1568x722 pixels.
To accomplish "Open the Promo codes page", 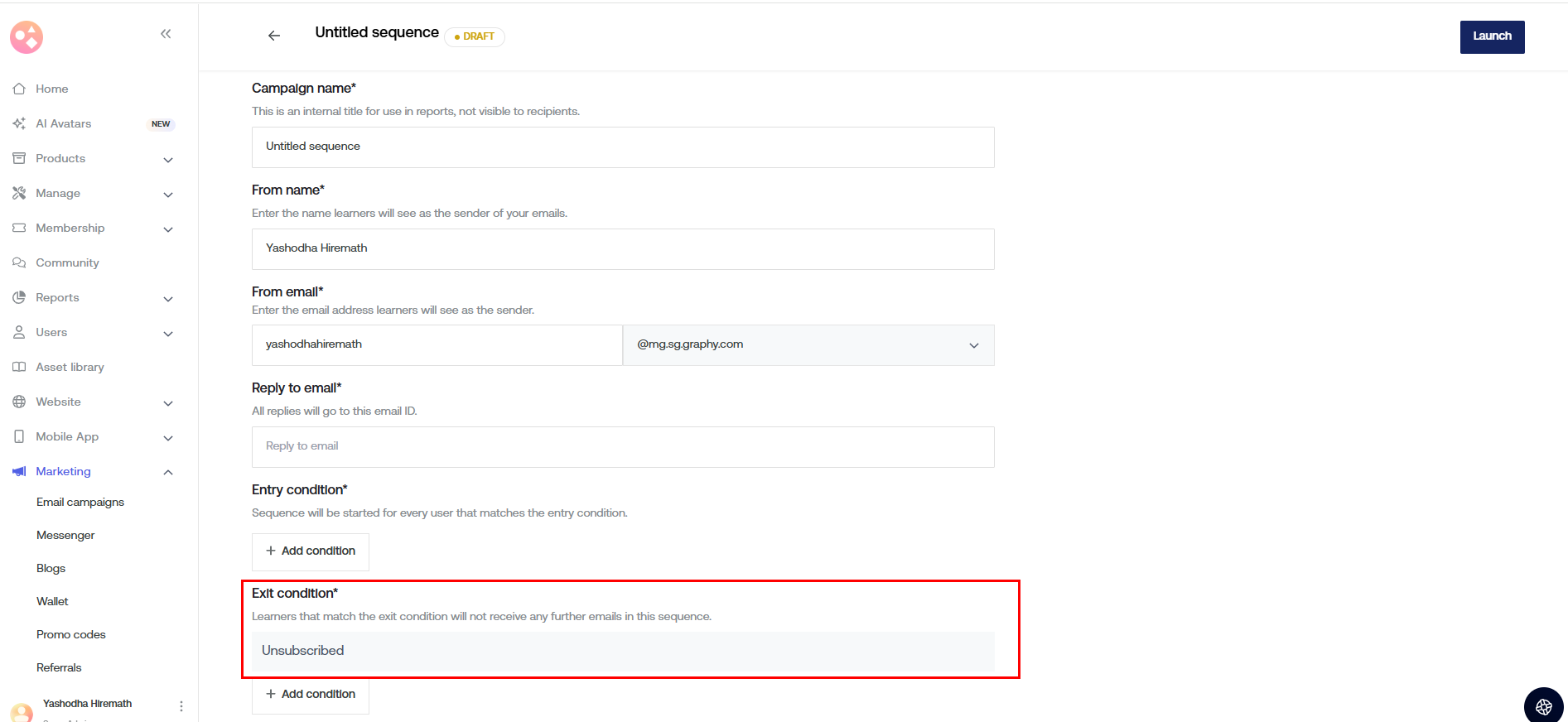I will [x=71, y=634].
